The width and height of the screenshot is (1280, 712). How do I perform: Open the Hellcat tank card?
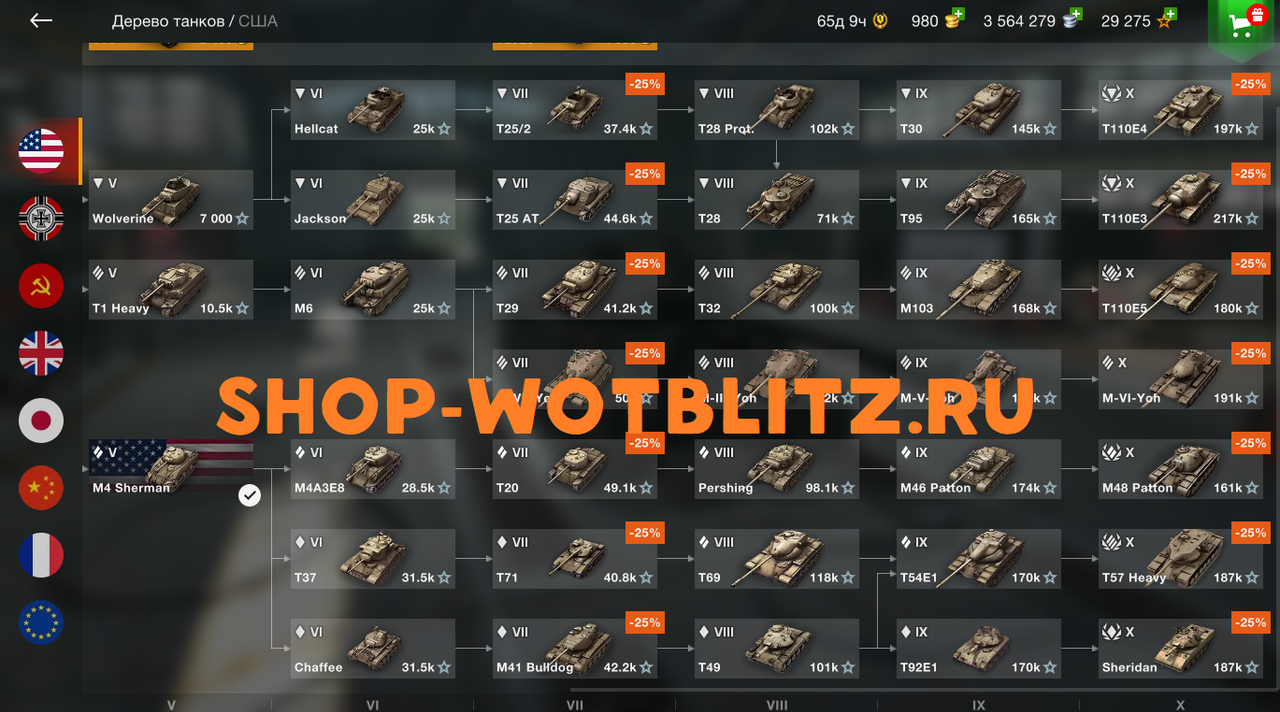pos(372,110)
